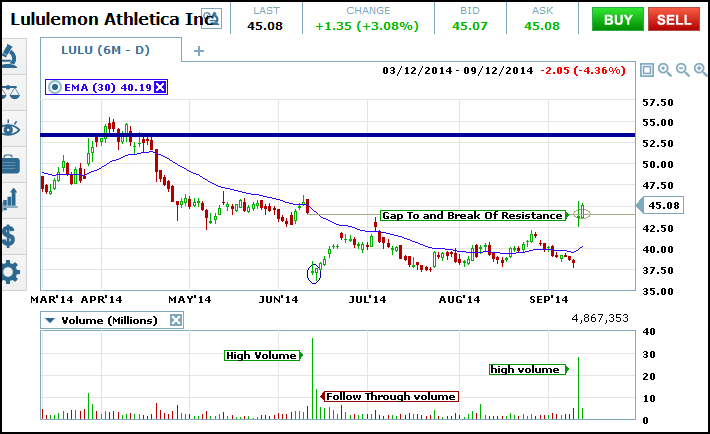Click the blue circled June low candle
This screenshot has height=434, width=710.
tap(314, 274)
